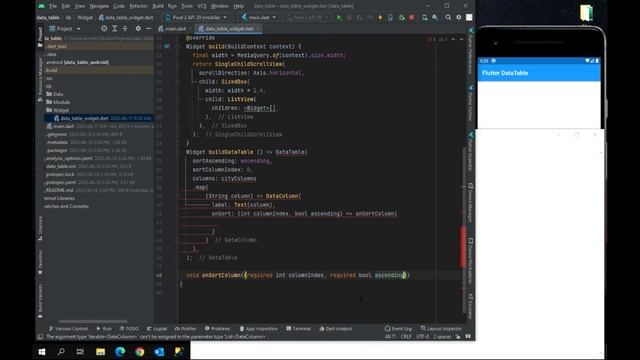Hide the Project panel with minus icon
640x360 pixels.
(x=149, y=29)
